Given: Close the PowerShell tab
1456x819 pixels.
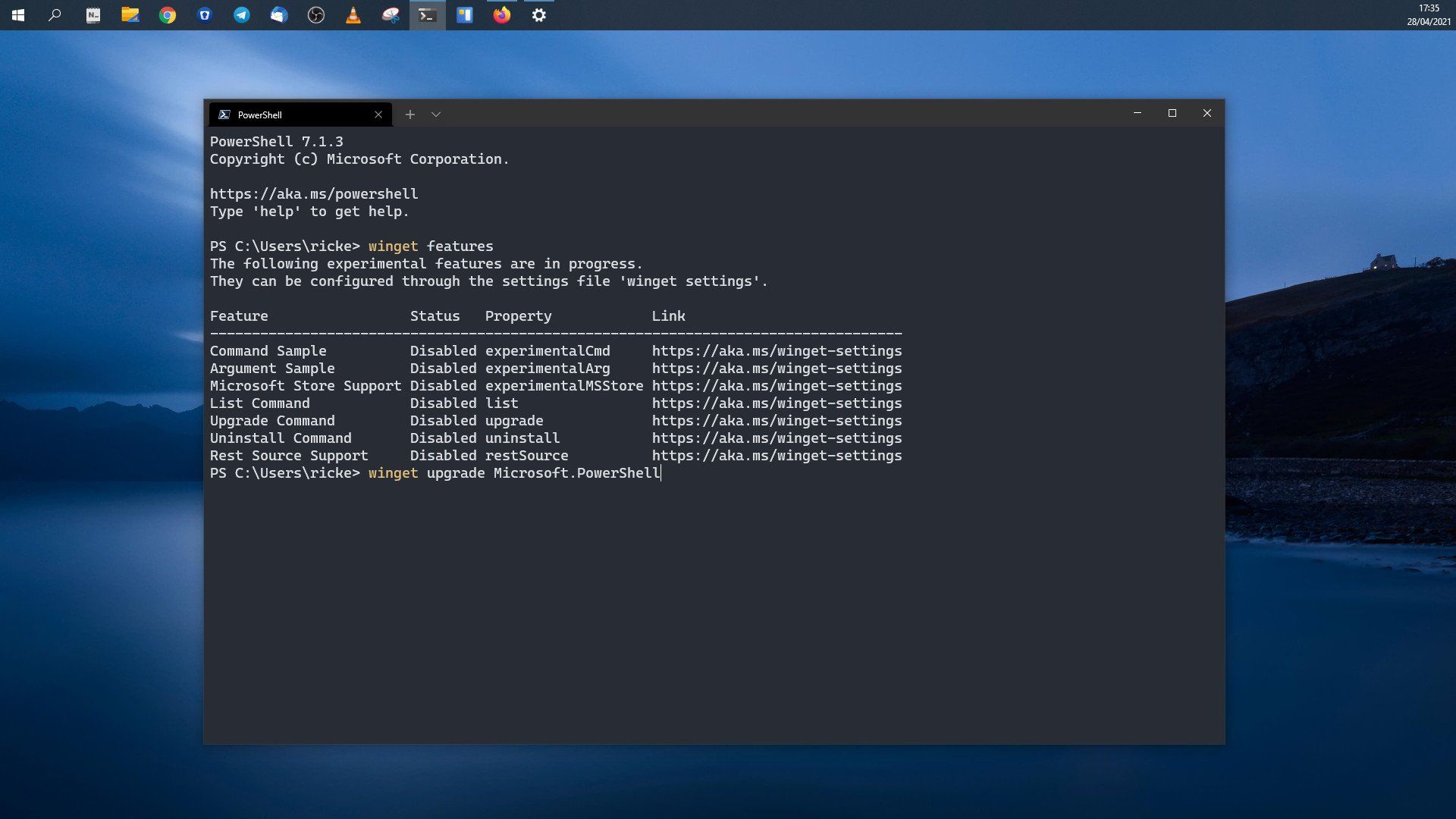Looking at the screenshot, I should tap(378, 115).
